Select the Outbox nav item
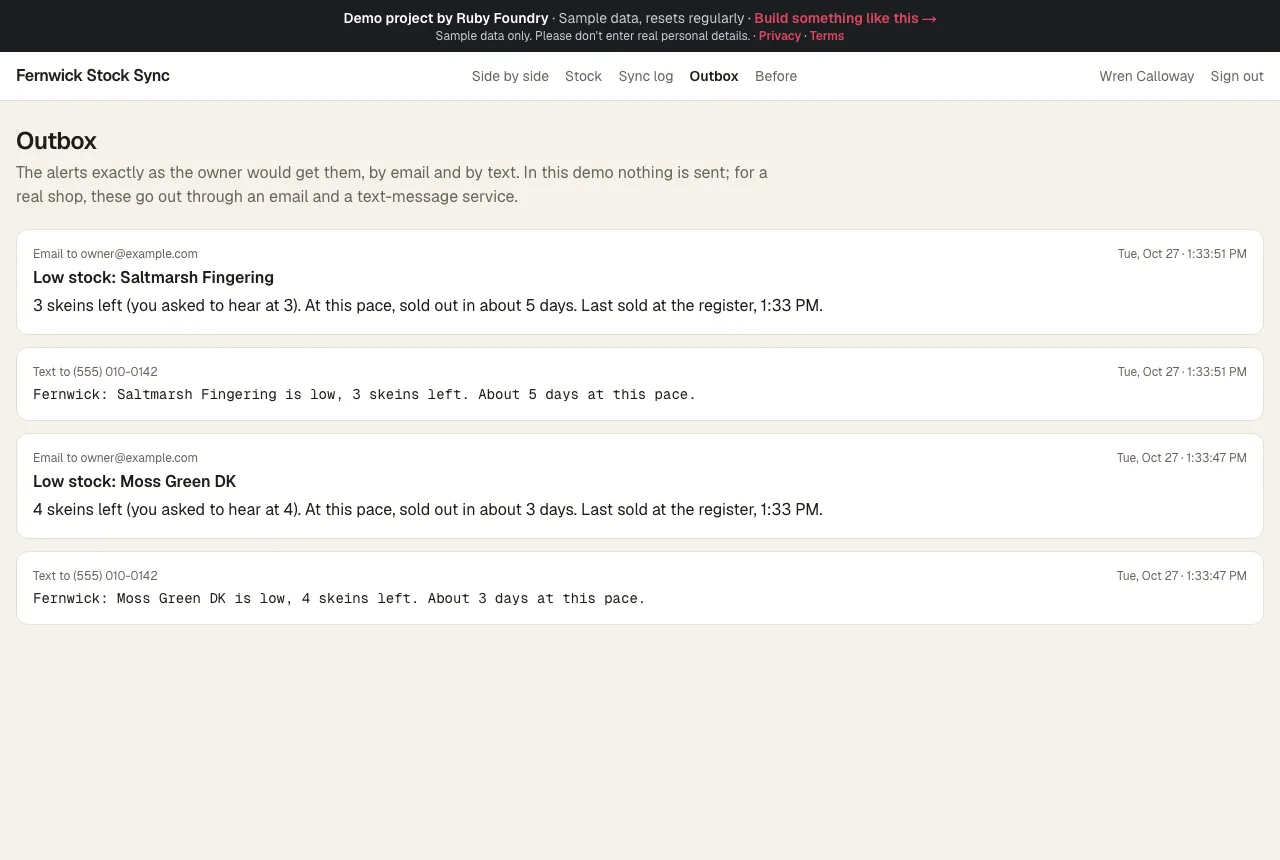The width and height of the screenshot is (1280, 860). click(x=714, y=76)
